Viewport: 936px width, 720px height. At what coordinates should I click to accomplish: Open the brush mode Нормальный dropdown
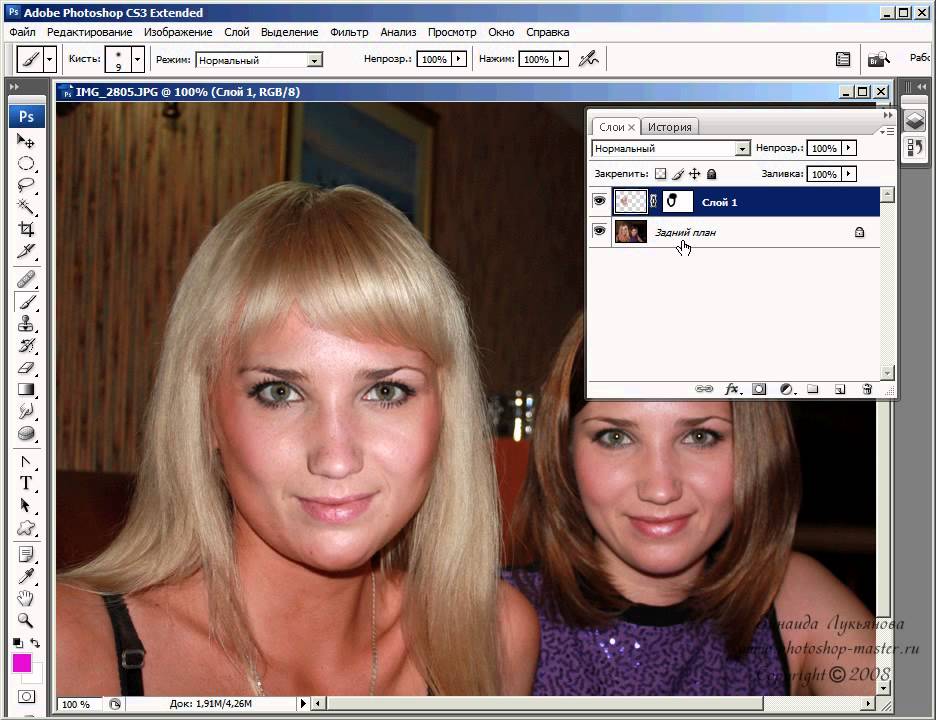click(x=258, y=60)
